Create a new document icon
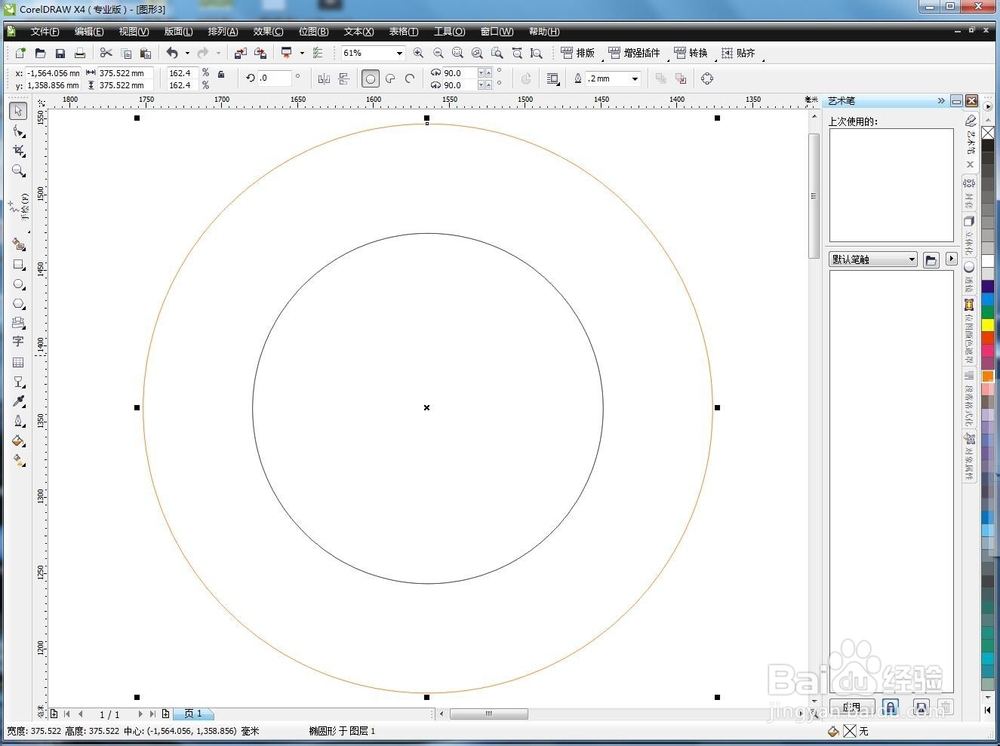The height and width of the screenshot is (746, 1000). click(x=20, y=53)
